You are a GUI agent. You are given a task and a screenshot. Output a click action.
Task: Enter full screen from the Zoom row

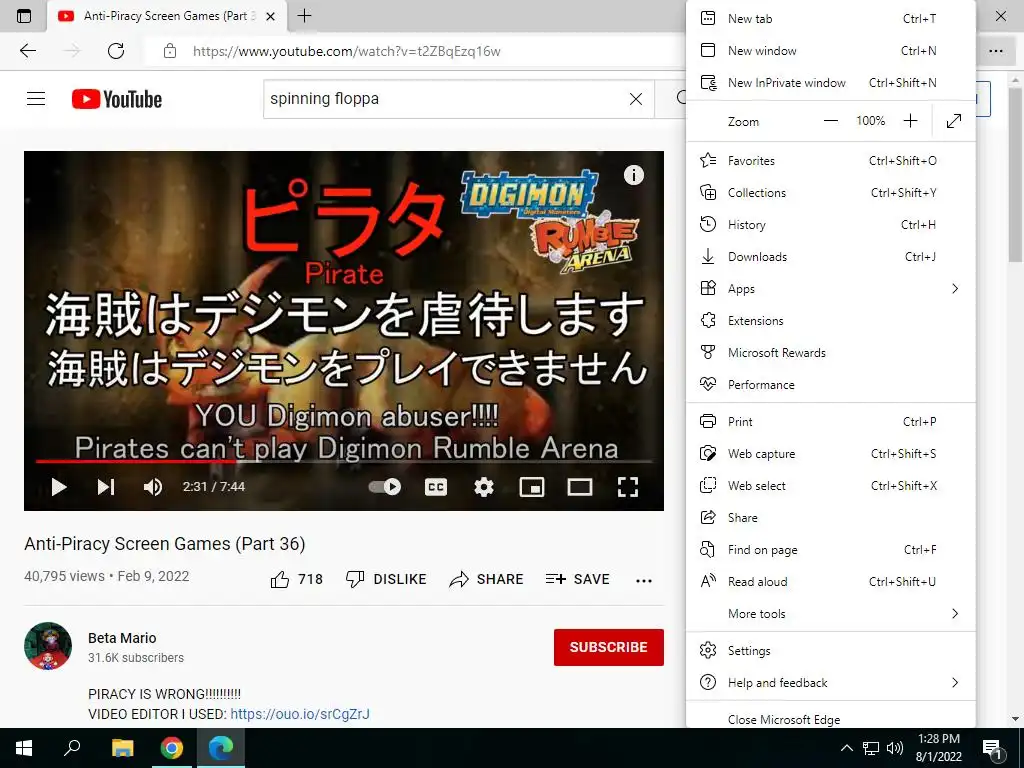[953, 121]
